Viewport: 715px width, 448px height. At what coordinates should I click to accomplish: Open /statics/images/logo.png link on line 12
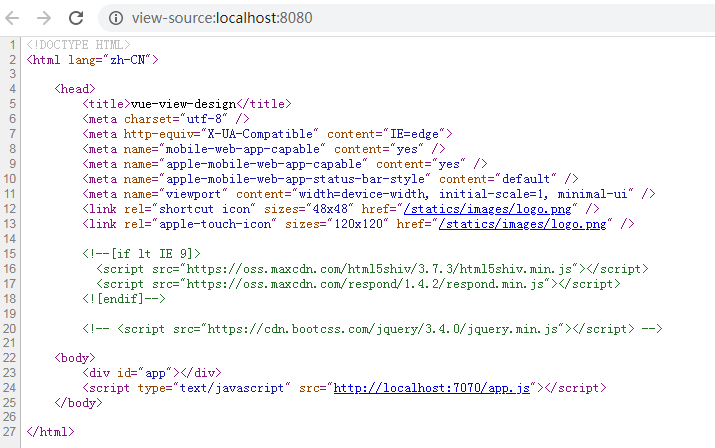(x=487, y=209)
